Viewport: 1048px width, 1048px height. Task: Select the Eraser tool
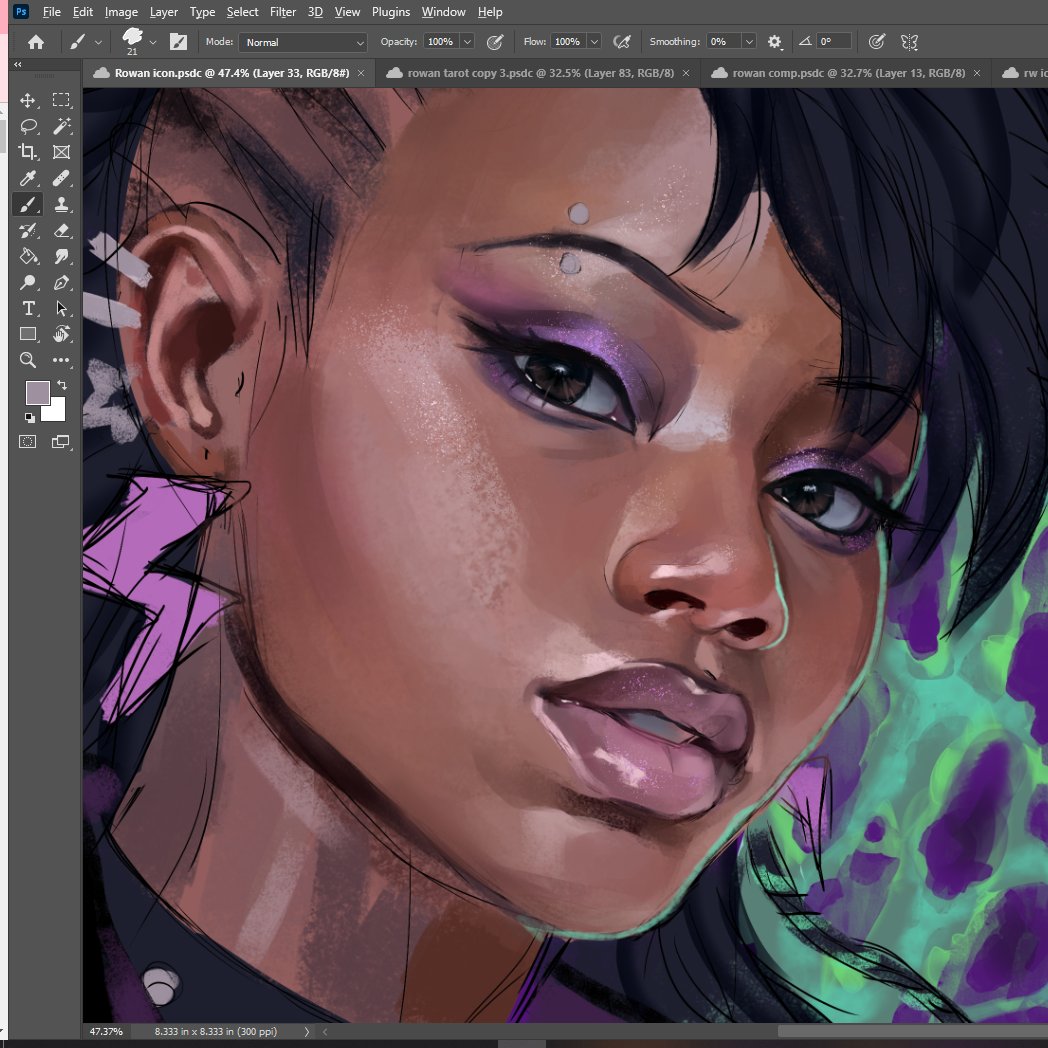61,231
